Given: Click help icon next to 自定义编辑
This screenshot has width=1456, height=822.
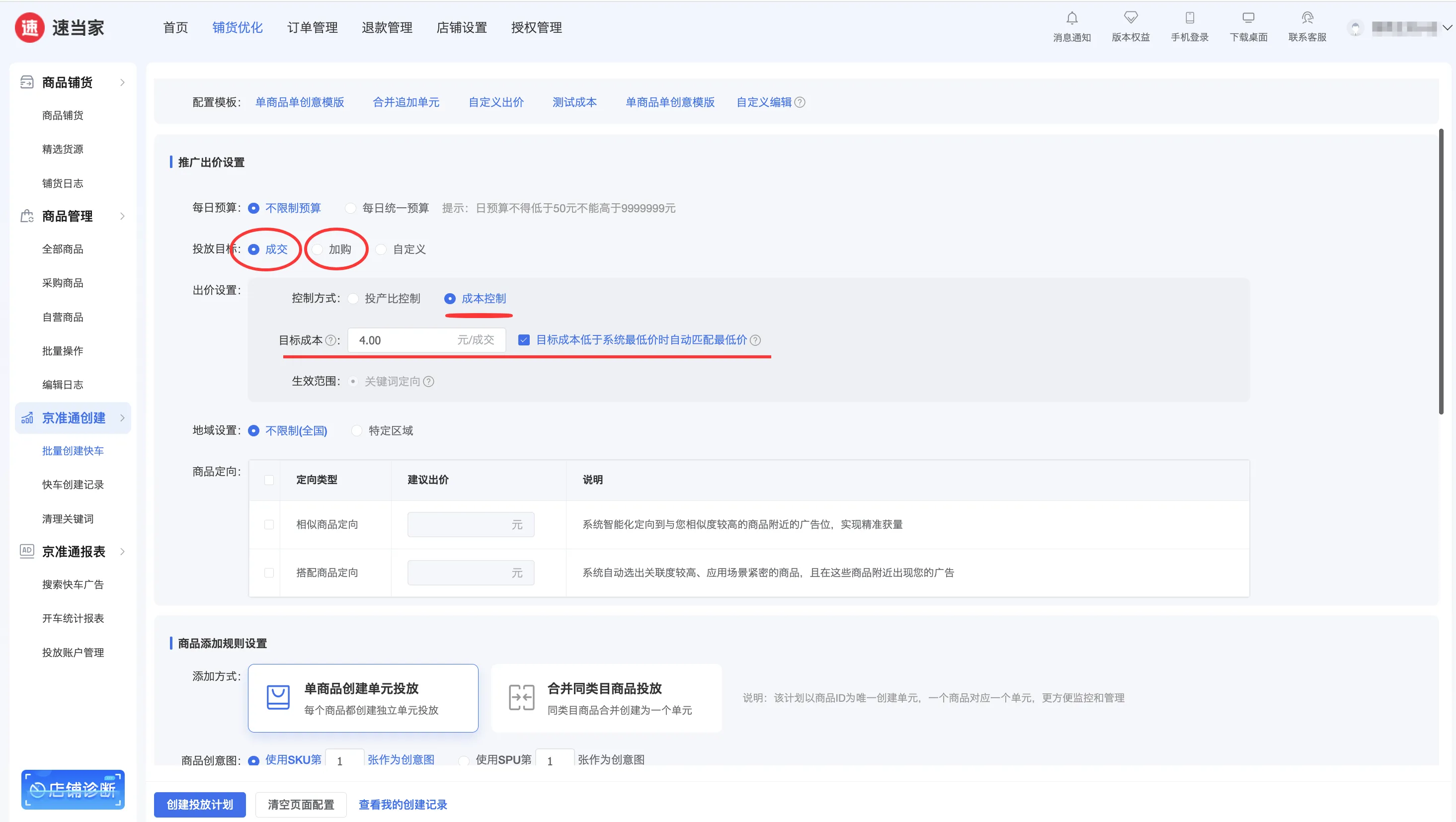Looking at the screenshot, I should (x=800, y=102).
